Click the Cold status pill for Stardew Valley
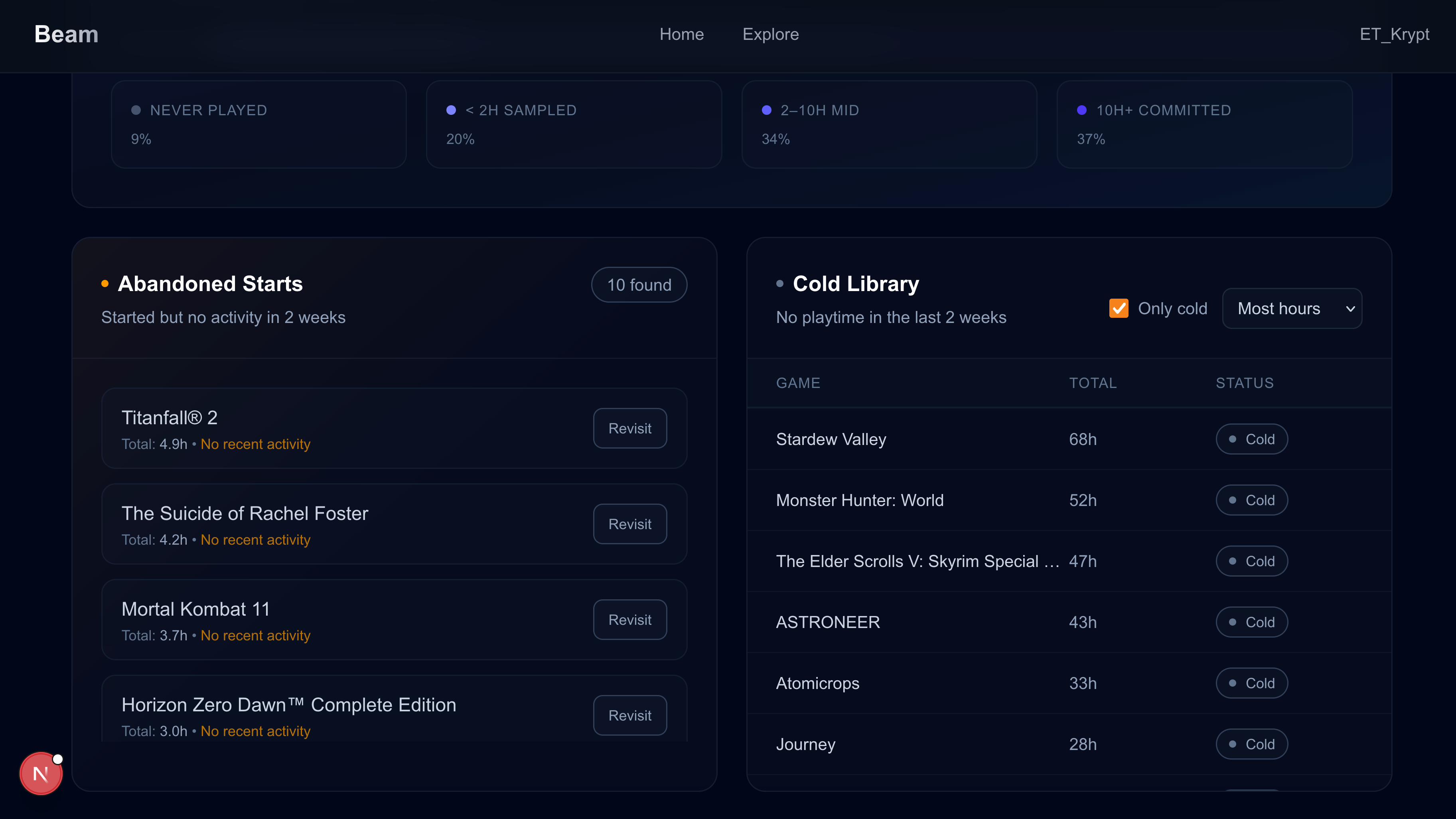Image resolution: width=1456 pixels, height=819 pixels. (1251, 439)
